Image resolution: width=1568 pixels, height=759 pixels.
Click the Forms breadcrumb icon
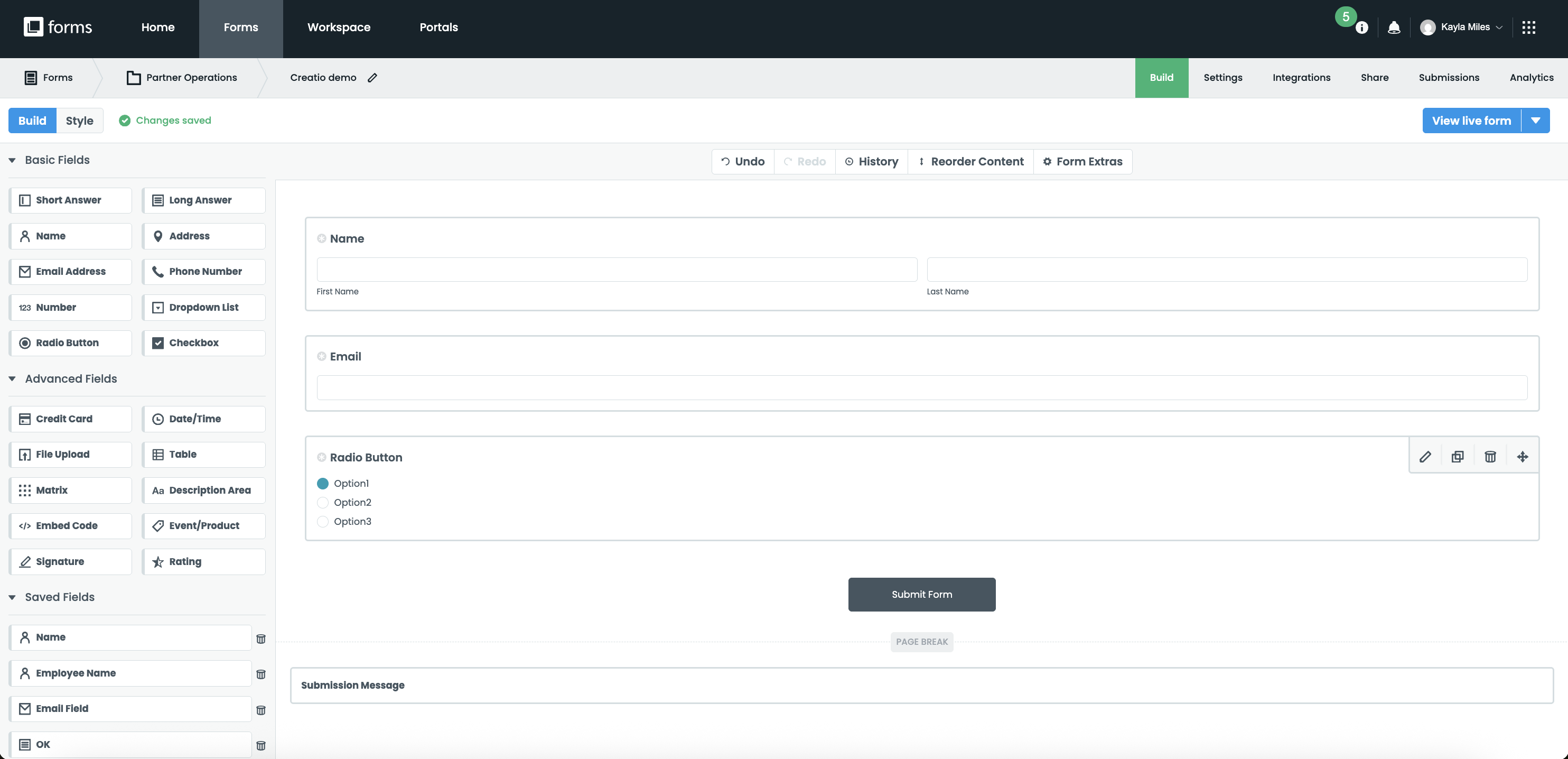[31, 77]
